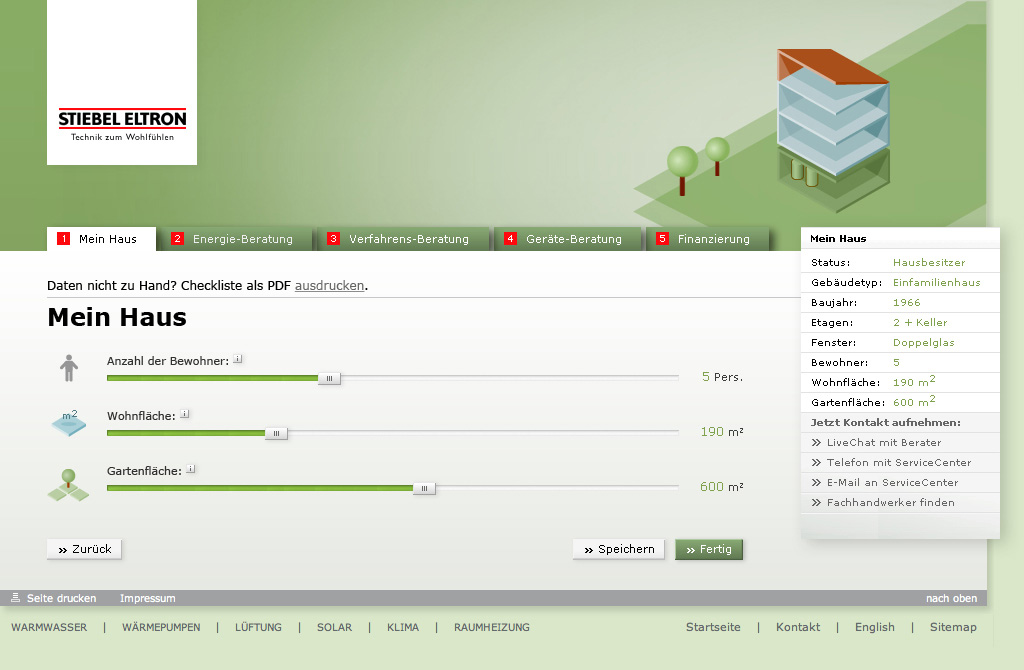Click the info icon next to Wohnfläche
Image resolution: width=1024 pixels, height=670 pixels.
[185, 414]
